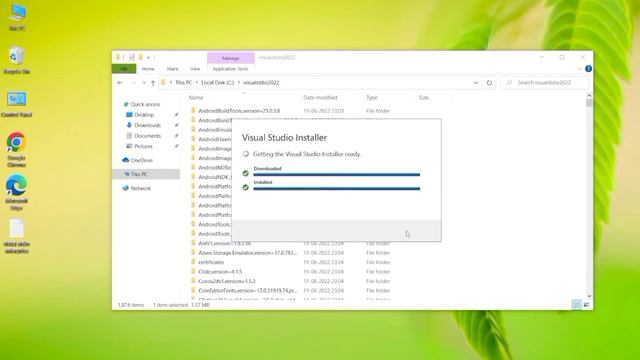Sort files by Size column header
The width and height of the screenshot is (640, 360).
(x=424, y=98)
